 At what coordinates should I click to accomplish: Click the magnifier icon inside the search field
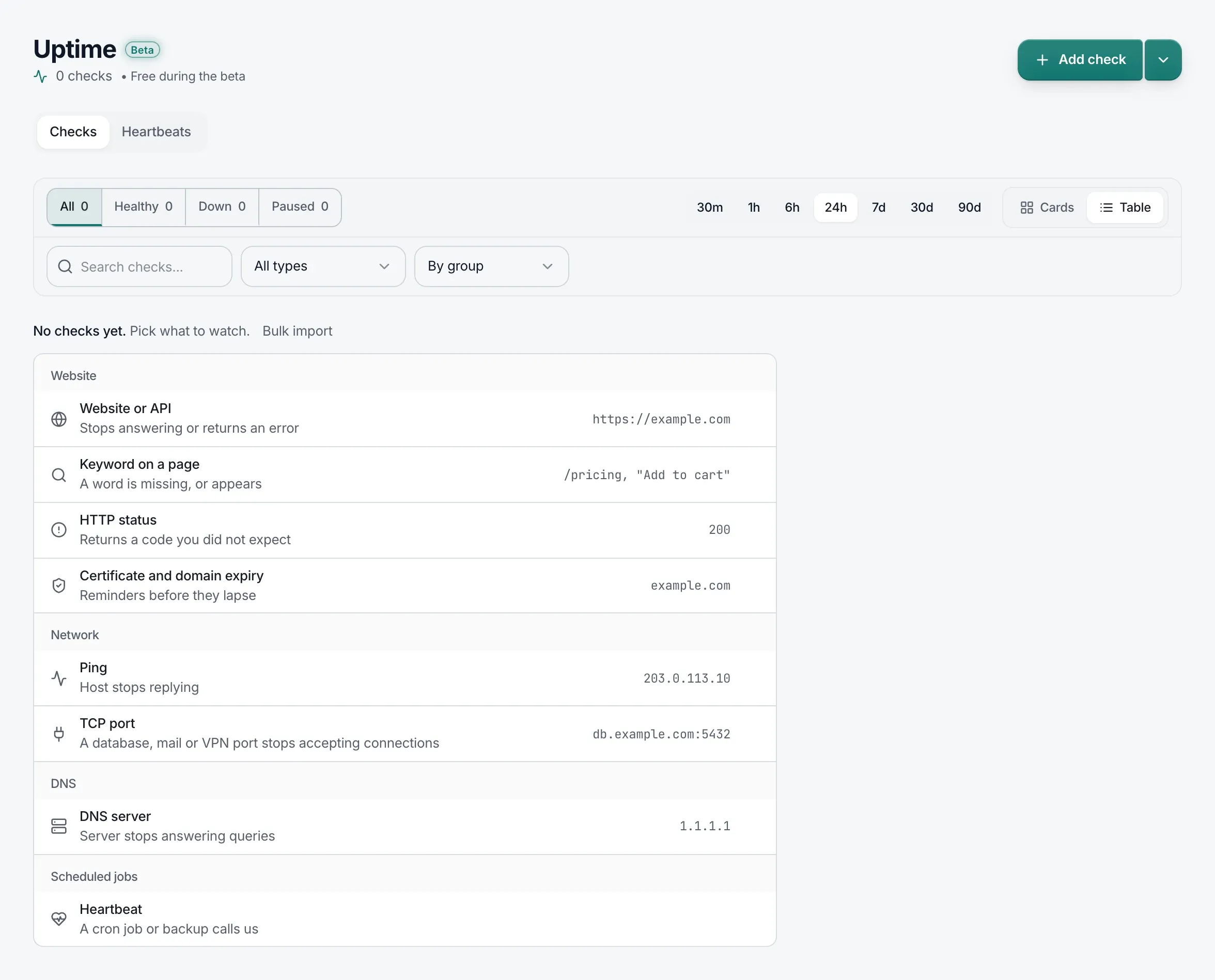(x=65, y=266)
